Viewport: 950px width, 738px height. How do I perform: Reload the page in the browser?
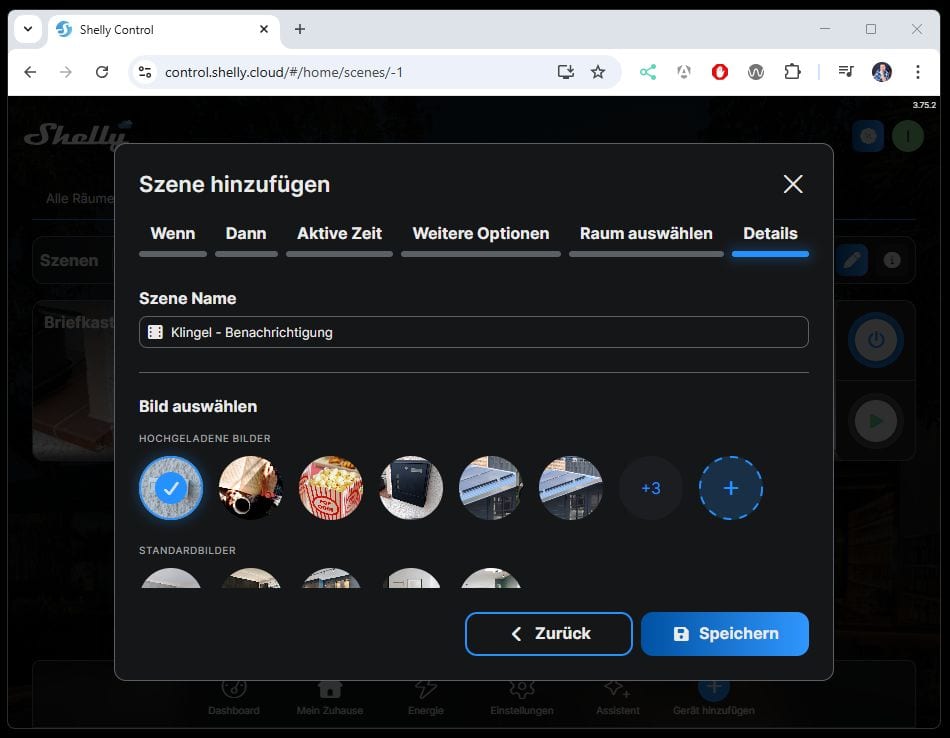point(102,72)
